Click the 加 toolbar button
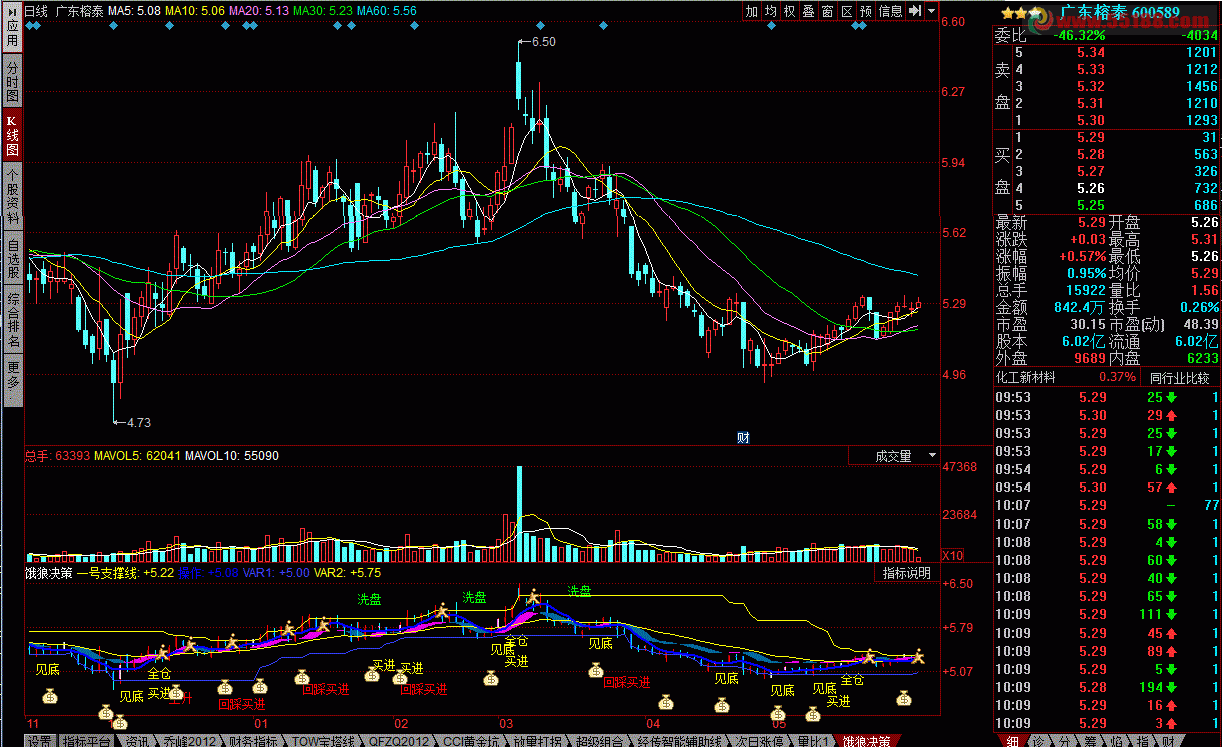1222x747 pixels. click(752, 11)
